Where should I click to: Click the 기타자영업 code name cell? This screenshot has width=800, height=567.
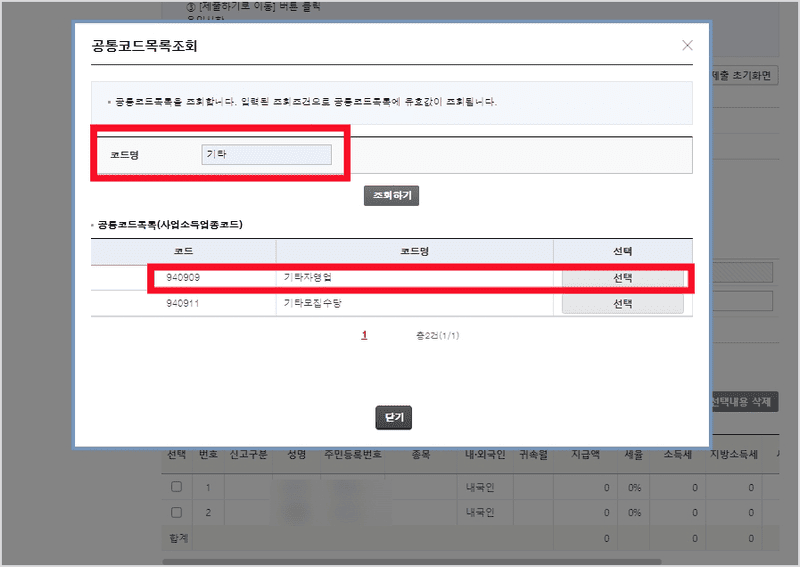(308, 277)
